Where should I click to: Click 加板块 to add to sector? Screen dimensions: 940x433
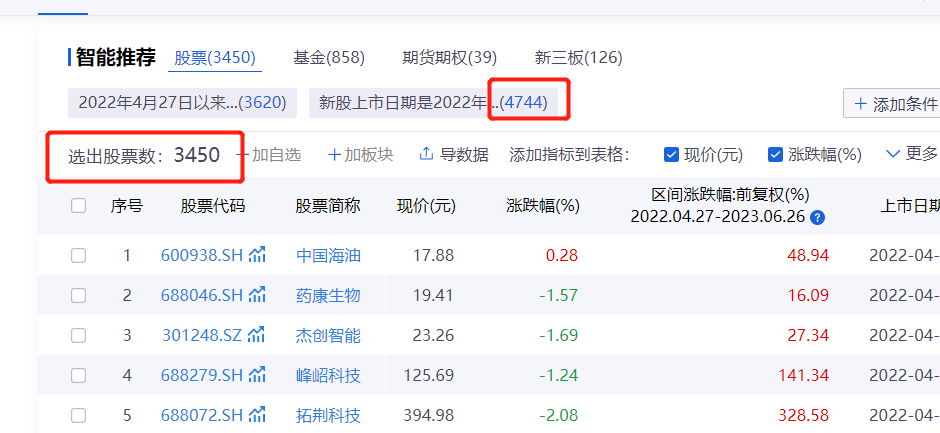coord(361,155)
